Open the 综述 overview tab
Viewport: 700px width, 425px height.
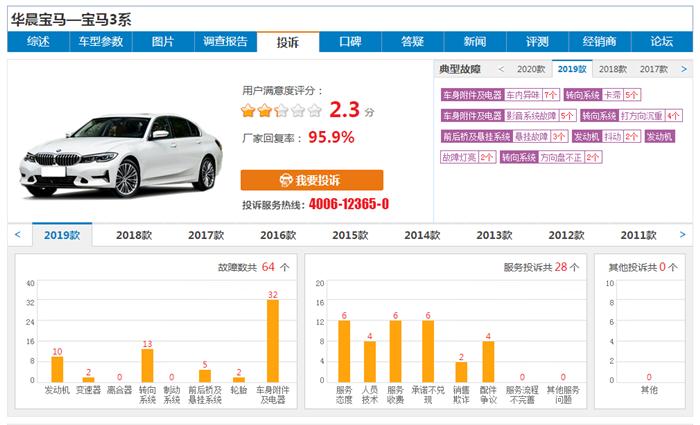point(38,42)
